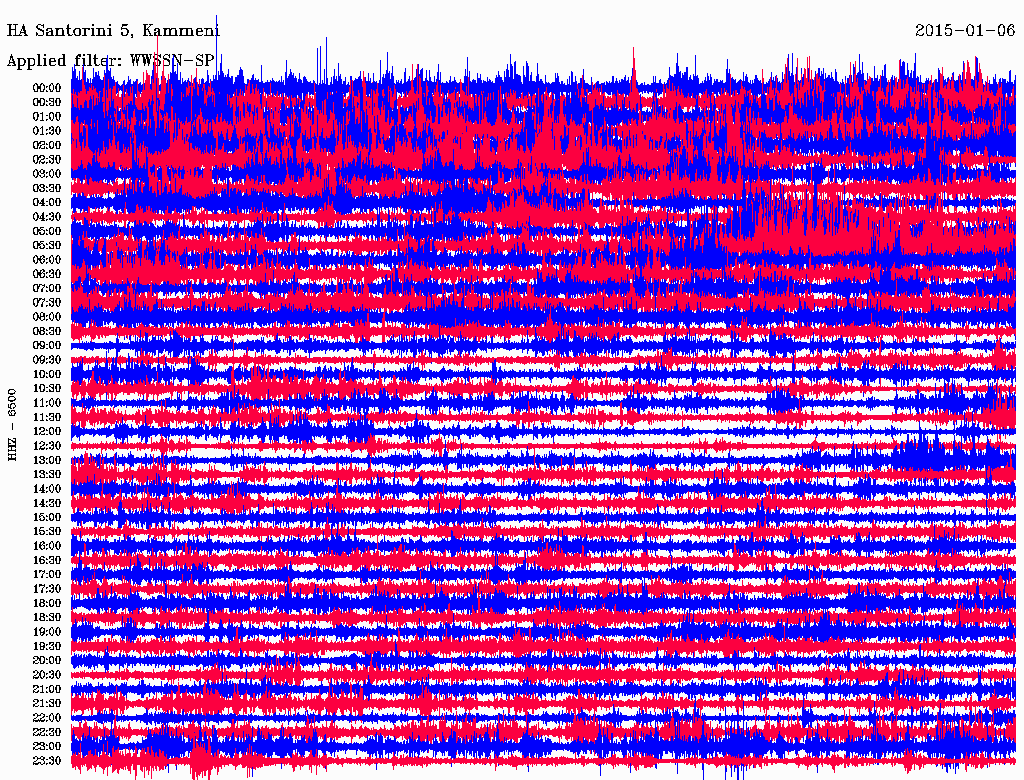The width and height of the screenshot is (1024, 780).
Task: Select the 17:00 time label
Action: [47, 574]
